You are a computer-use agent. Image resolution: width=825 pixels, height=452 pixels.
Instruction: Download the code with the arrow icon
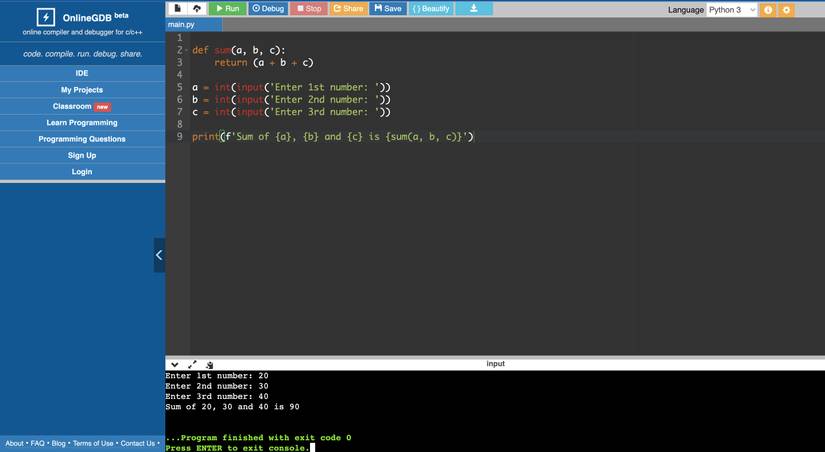tap(474, 8)
